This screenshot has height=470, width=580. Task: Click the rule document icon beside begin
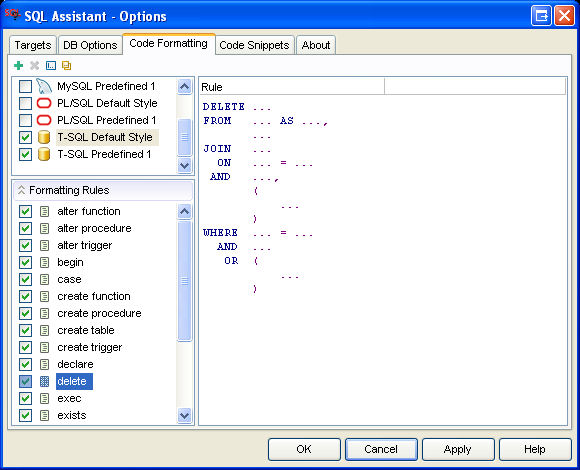click(x=44, y=263)
